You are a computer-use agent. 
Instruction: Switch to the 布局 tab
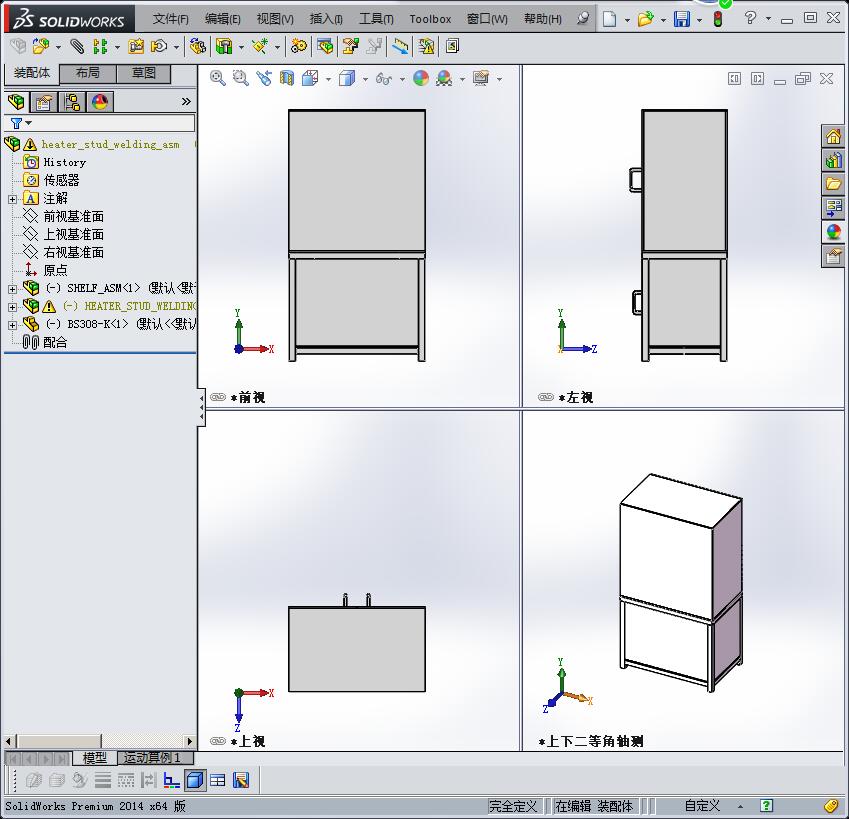88,73
